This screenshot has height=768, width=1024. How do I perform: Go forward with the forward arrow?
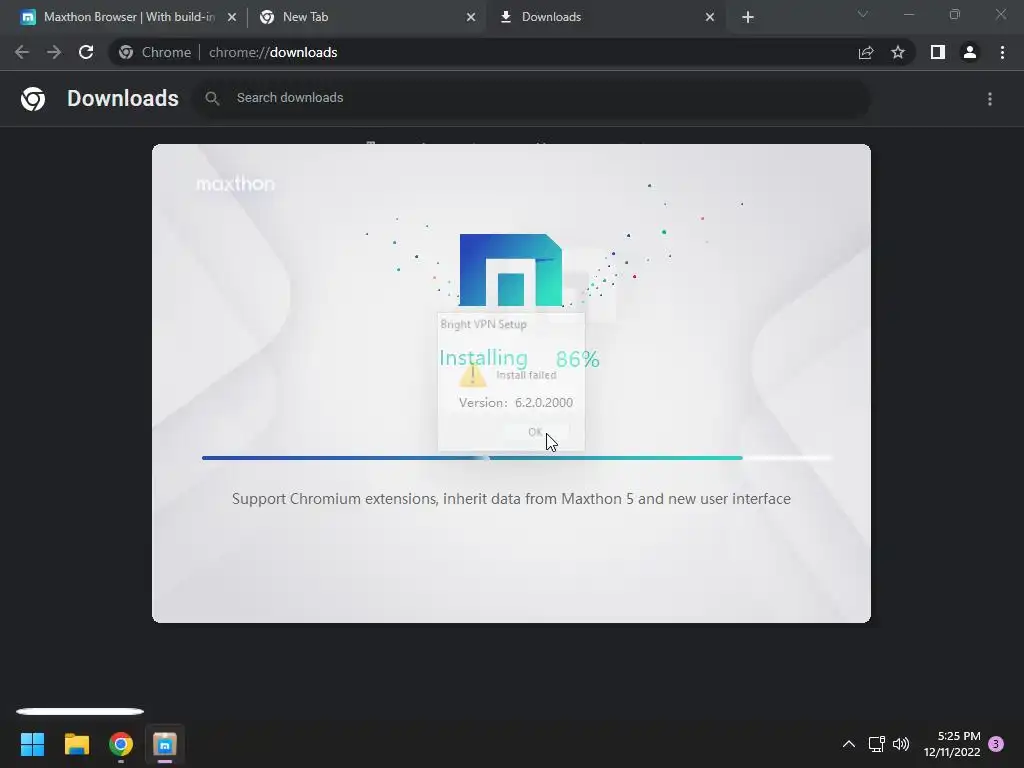point(54,52)
